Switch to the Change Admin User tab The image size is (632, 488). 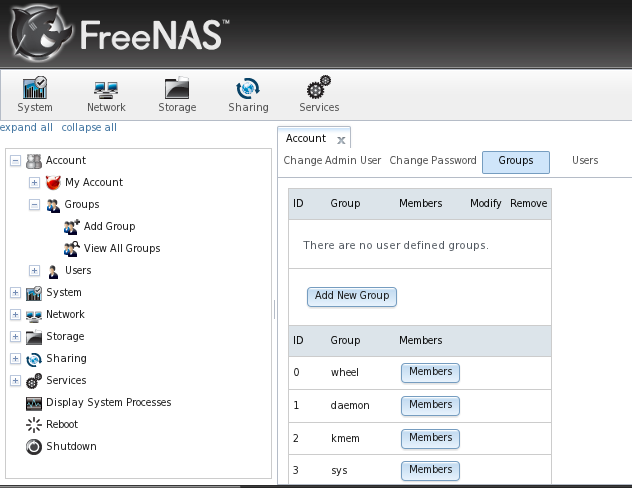coord(332,160)
